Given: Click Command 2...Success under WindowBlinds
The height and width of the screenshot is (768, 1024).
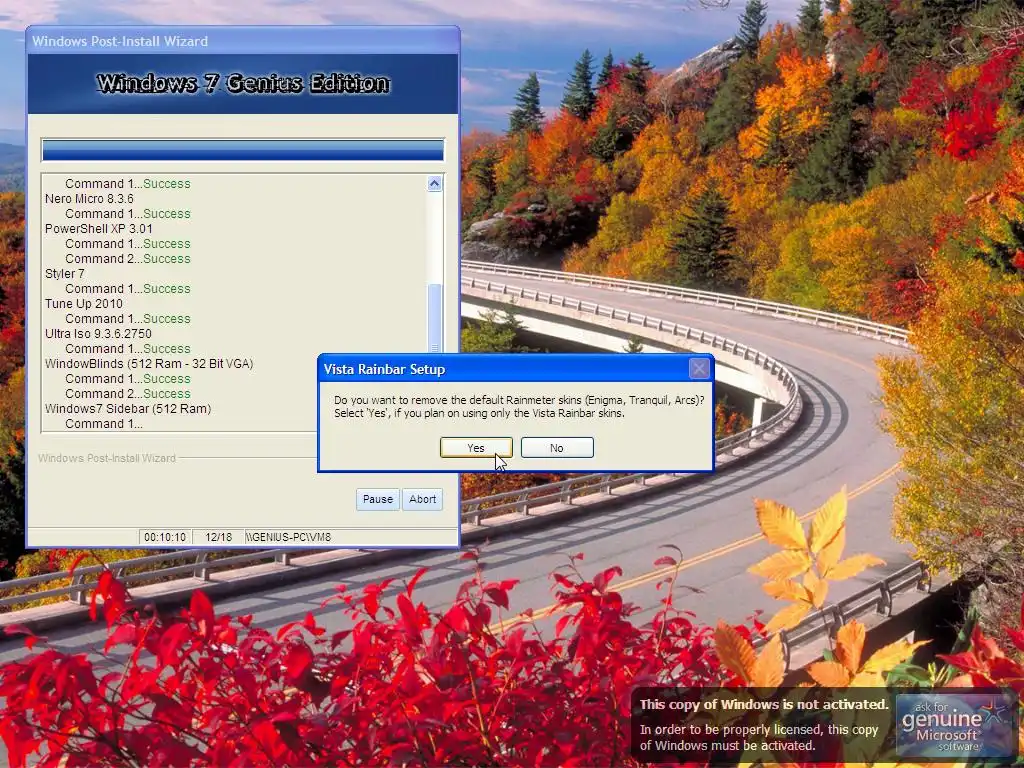Looking at the screenshot, I should pyautogui.click(x=127, y=394).
